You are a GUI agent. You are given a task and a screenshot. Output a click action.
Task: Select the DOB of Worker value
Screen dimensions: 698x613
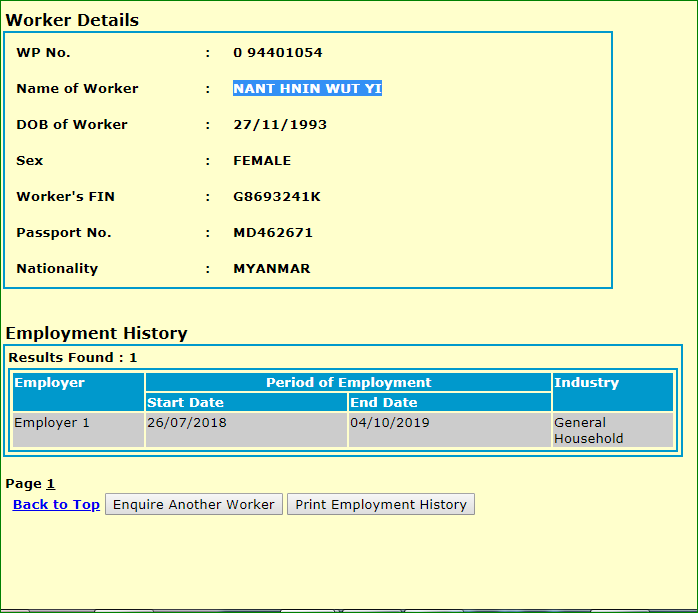click(279, 125)
